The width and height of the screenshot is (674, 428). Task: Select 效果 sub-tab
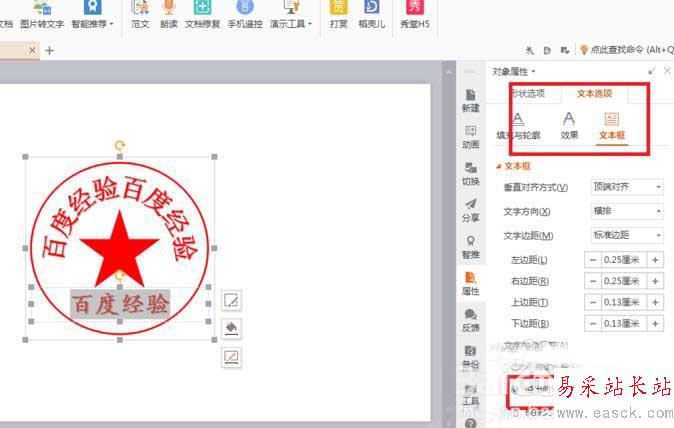[x=569, y=126]
